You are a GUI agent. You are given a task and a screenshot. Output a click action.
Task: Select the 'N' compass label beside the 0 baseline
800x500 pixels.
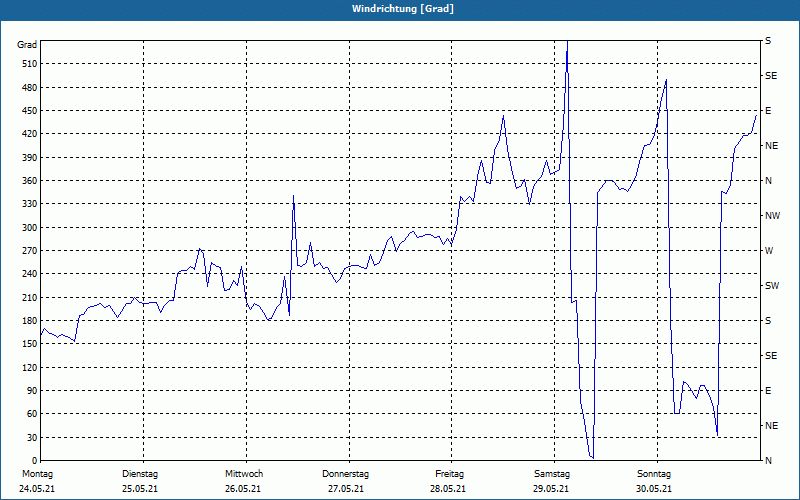click(x=769, y=461)
